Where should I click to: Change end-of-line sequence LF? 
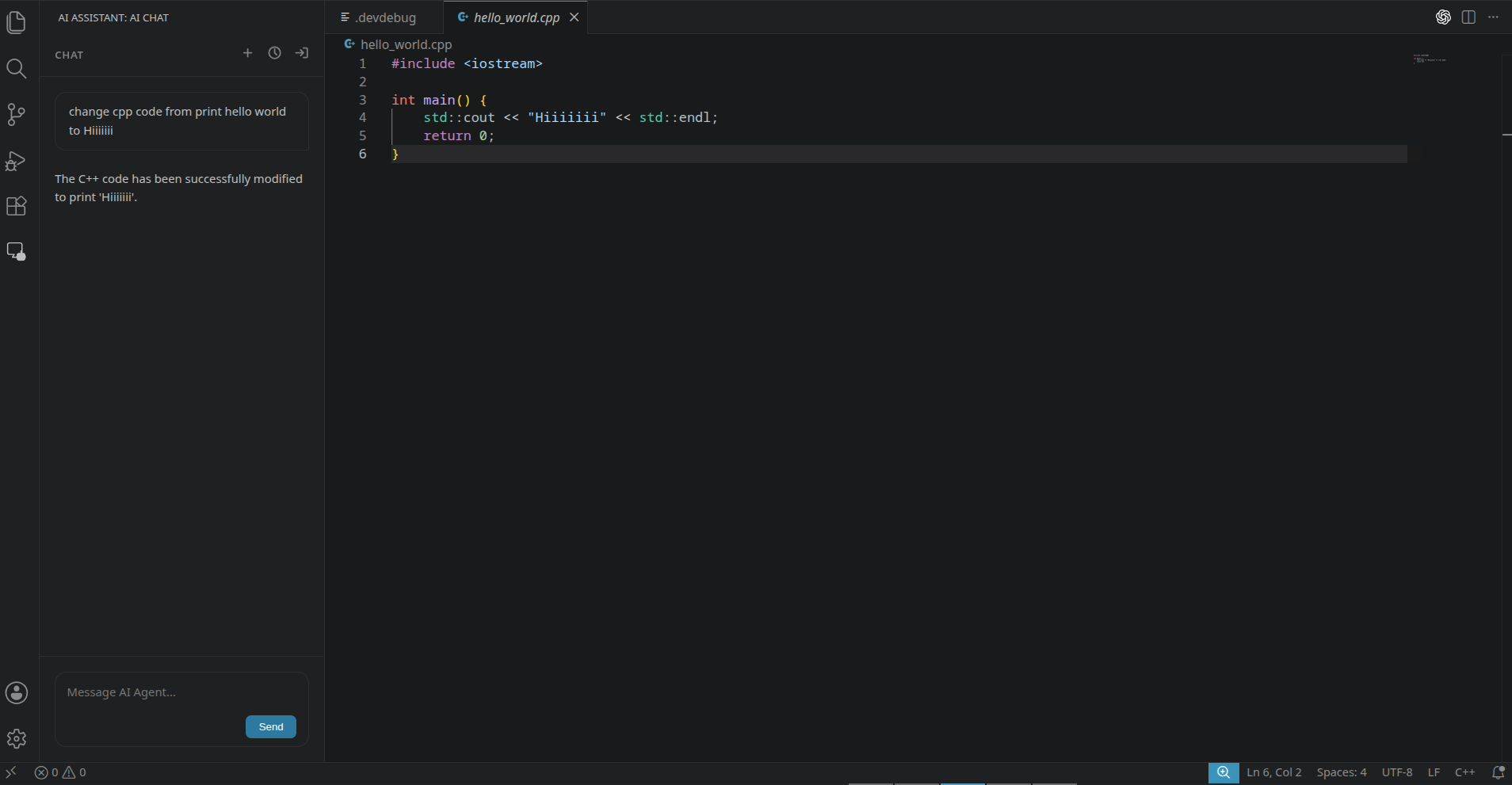point(1434,772)
